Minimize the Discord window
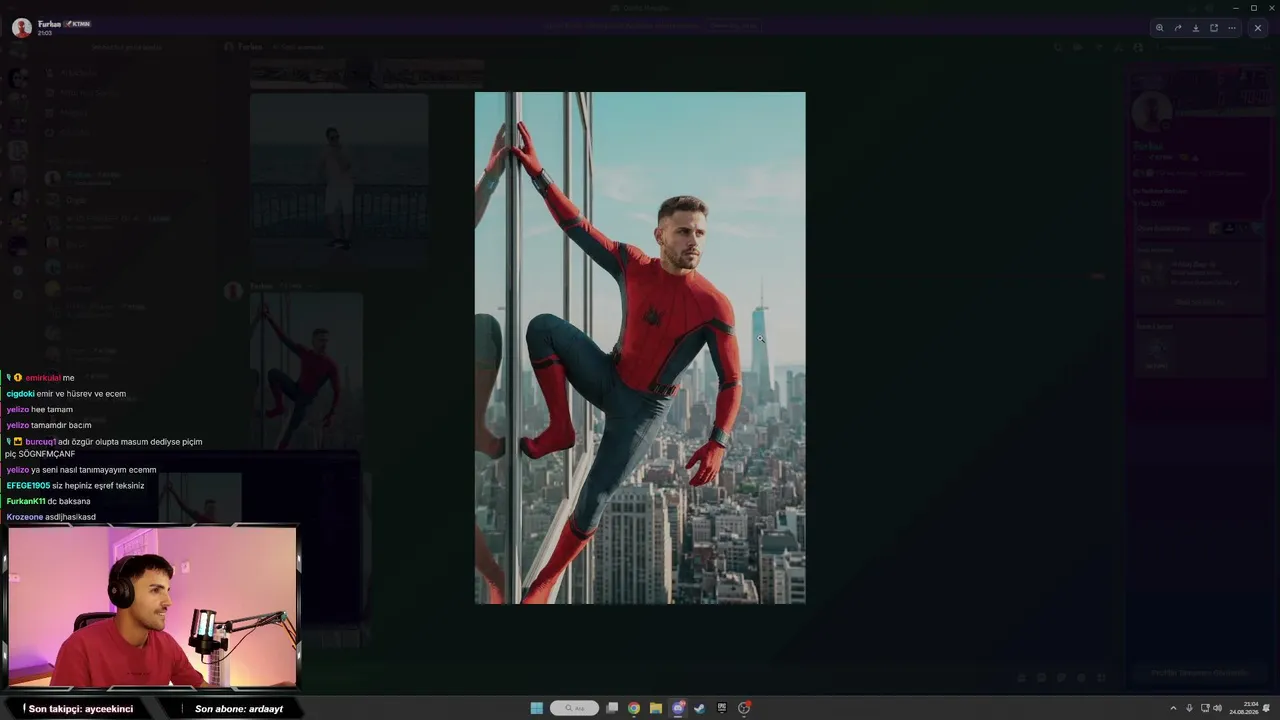The width and height of the screenshot is (1280, 720). point(1236,8)
